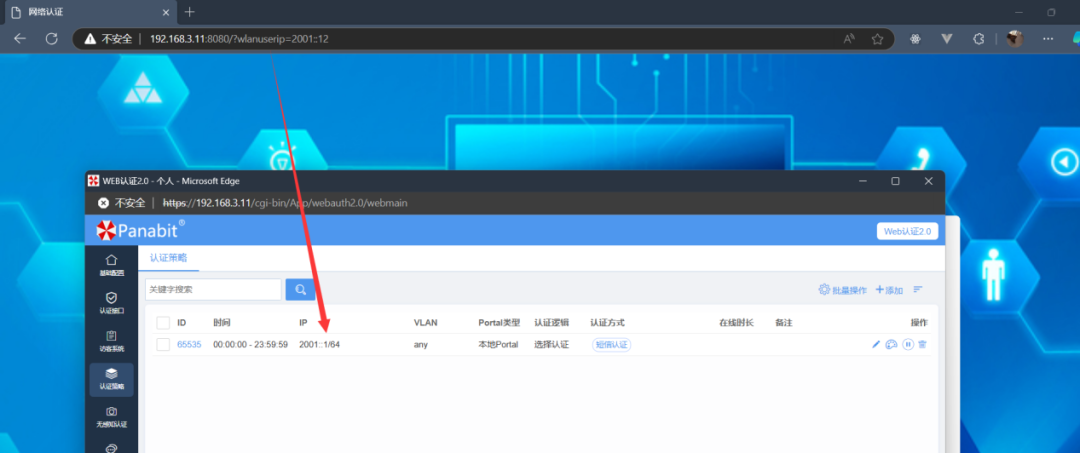Tick the checkbox for row 65535

click(163, 345)
